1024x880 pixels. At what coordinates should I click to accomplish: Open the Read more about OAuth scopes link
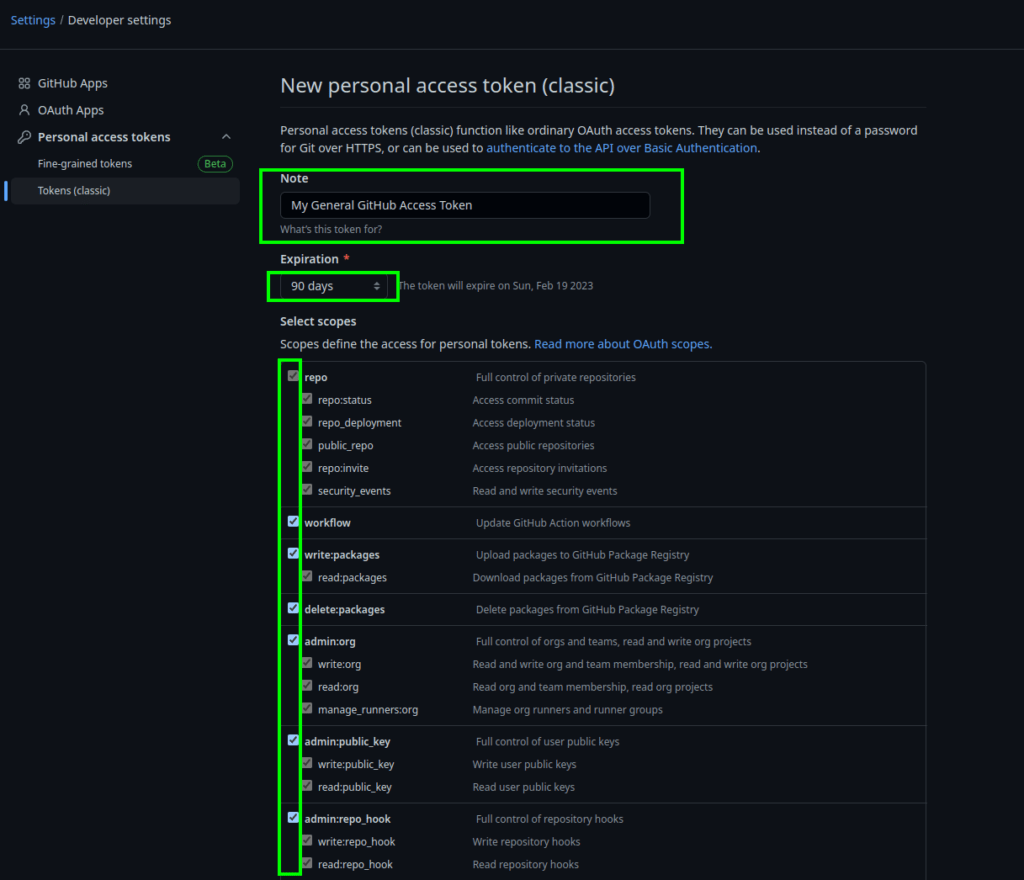click(623, 344)
